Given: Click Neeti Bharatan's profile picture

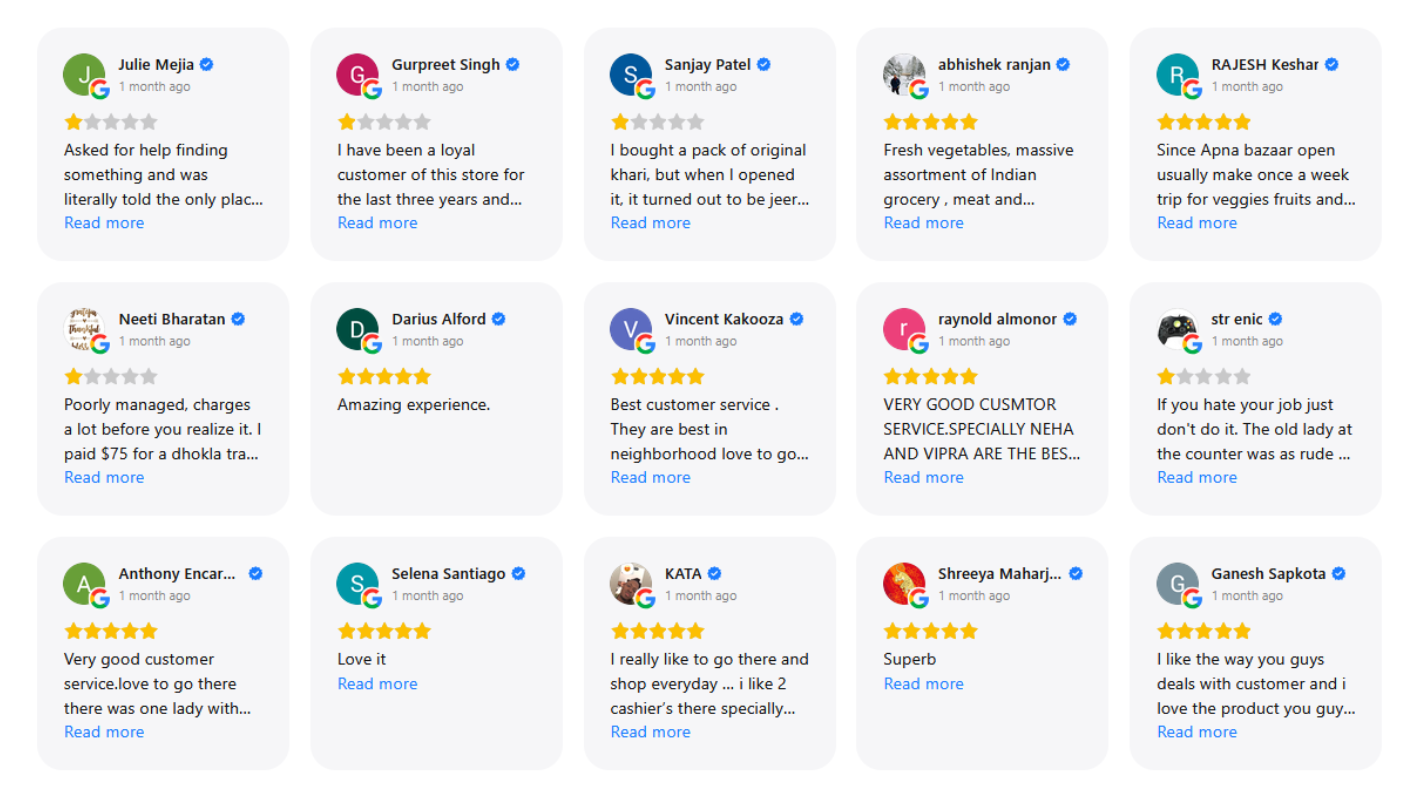Looking at the screenshot, I should pos(84,329).
